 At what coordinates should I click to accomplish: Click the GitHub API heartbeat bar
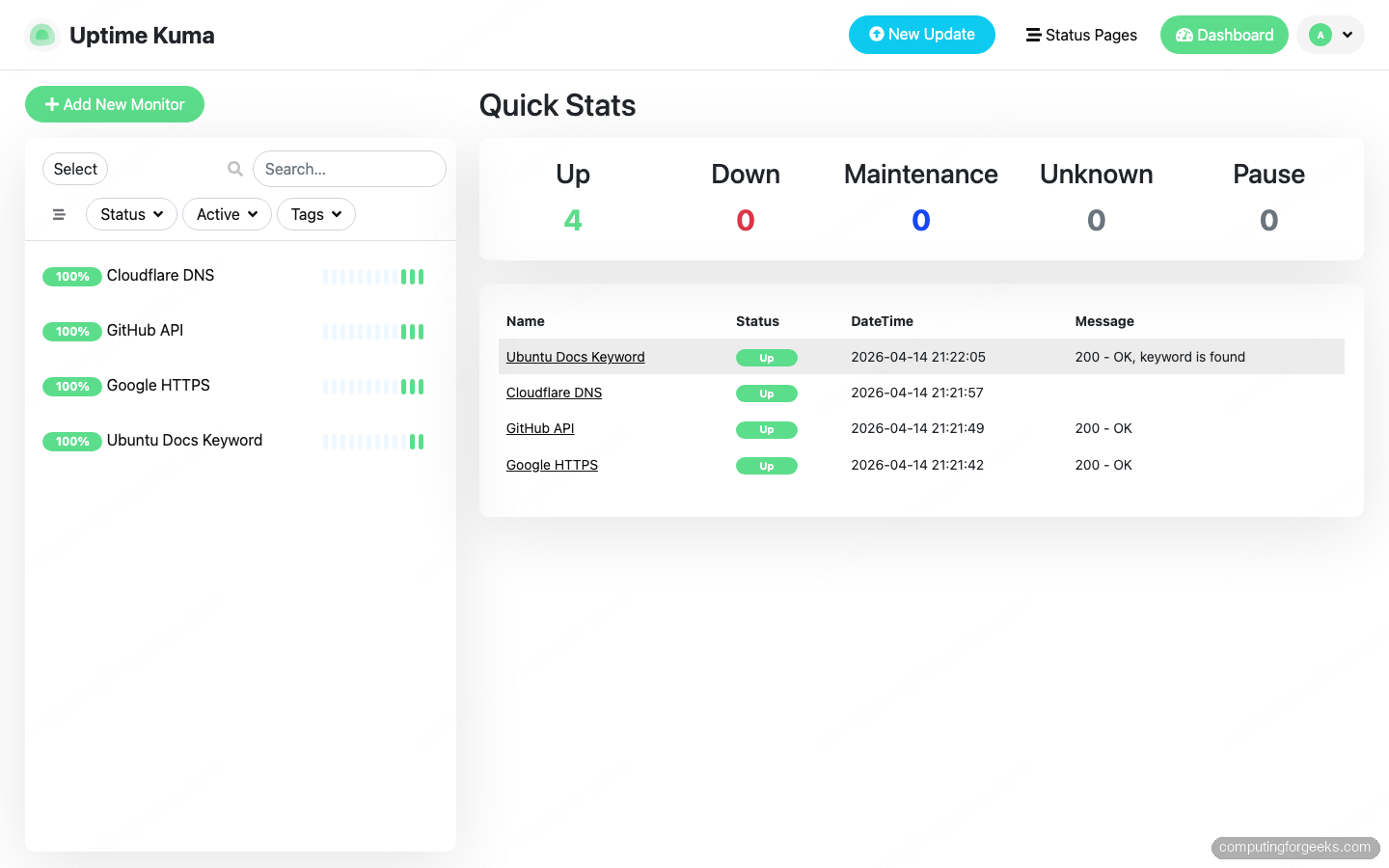[x=373, y=332]
